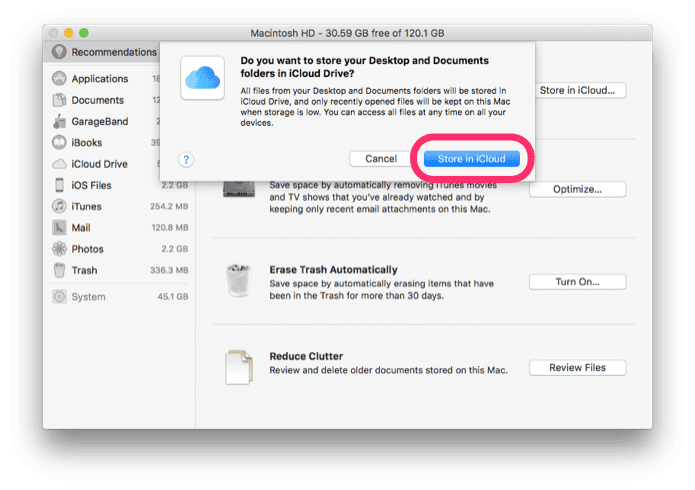Click the Reduce Clutter document icon
Viewport: 695px width, 490px height.
tap(239, 367)
